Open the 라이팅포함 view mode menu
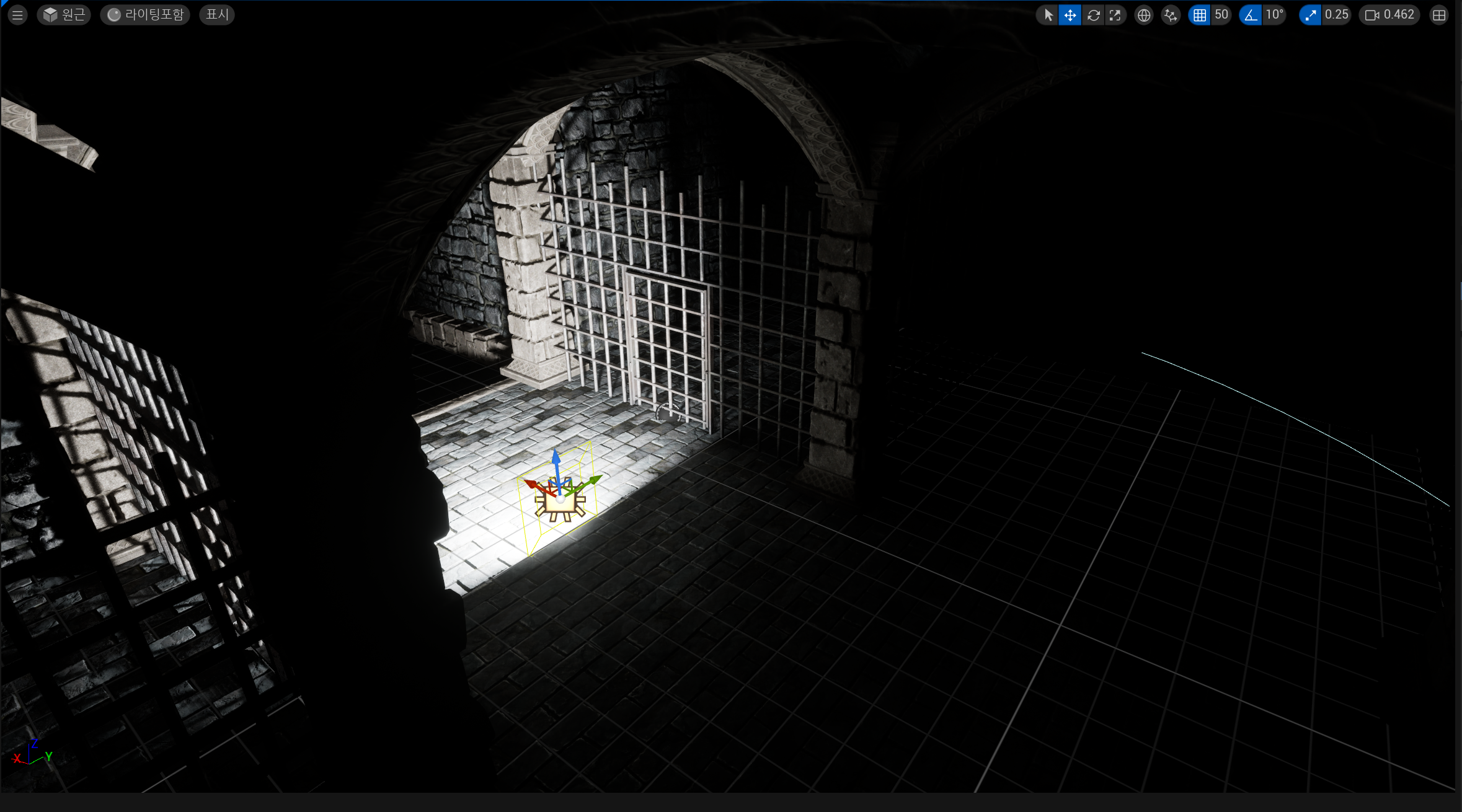This screenshot has width=1462, height=812. (x=145, y=15)
